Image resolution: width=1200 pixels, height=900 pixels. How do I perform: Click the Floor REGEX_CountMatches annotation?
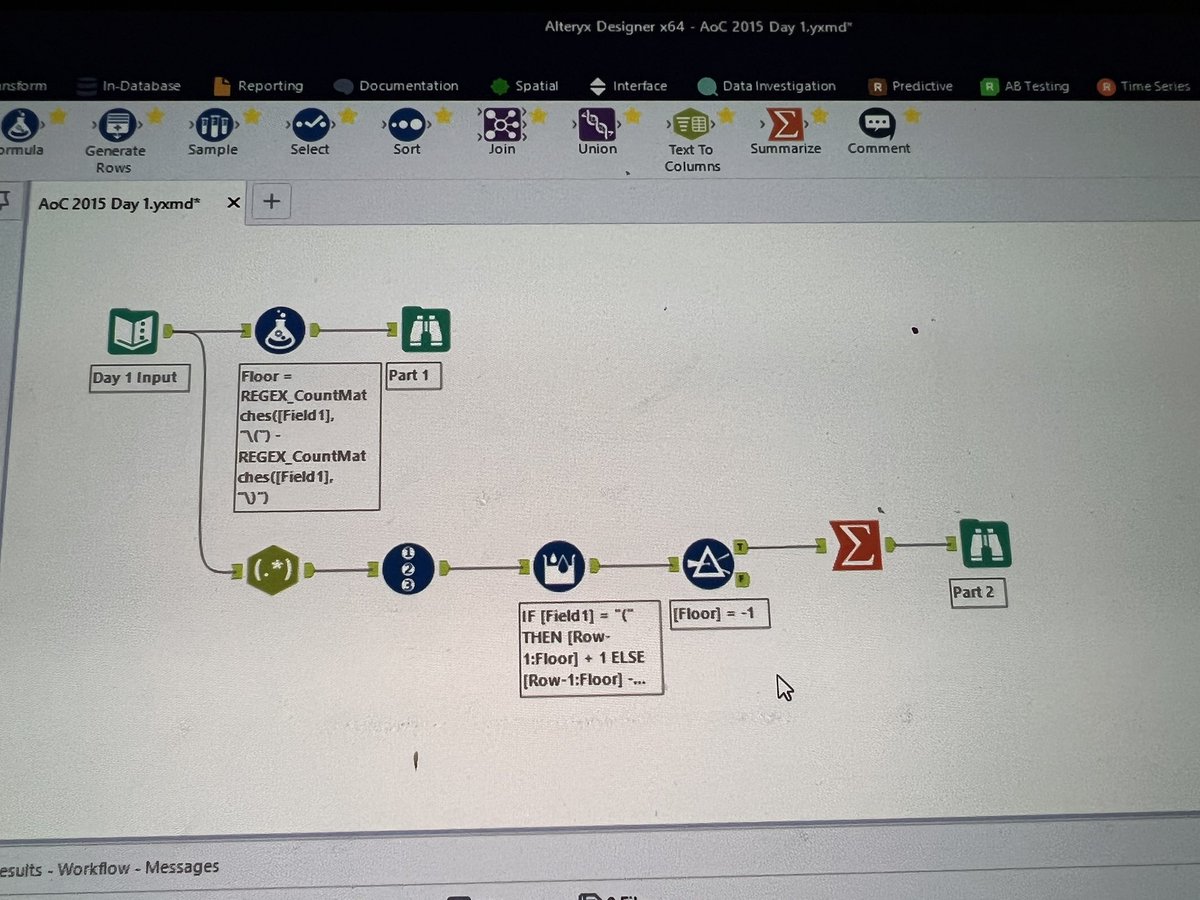coord(307,437)
